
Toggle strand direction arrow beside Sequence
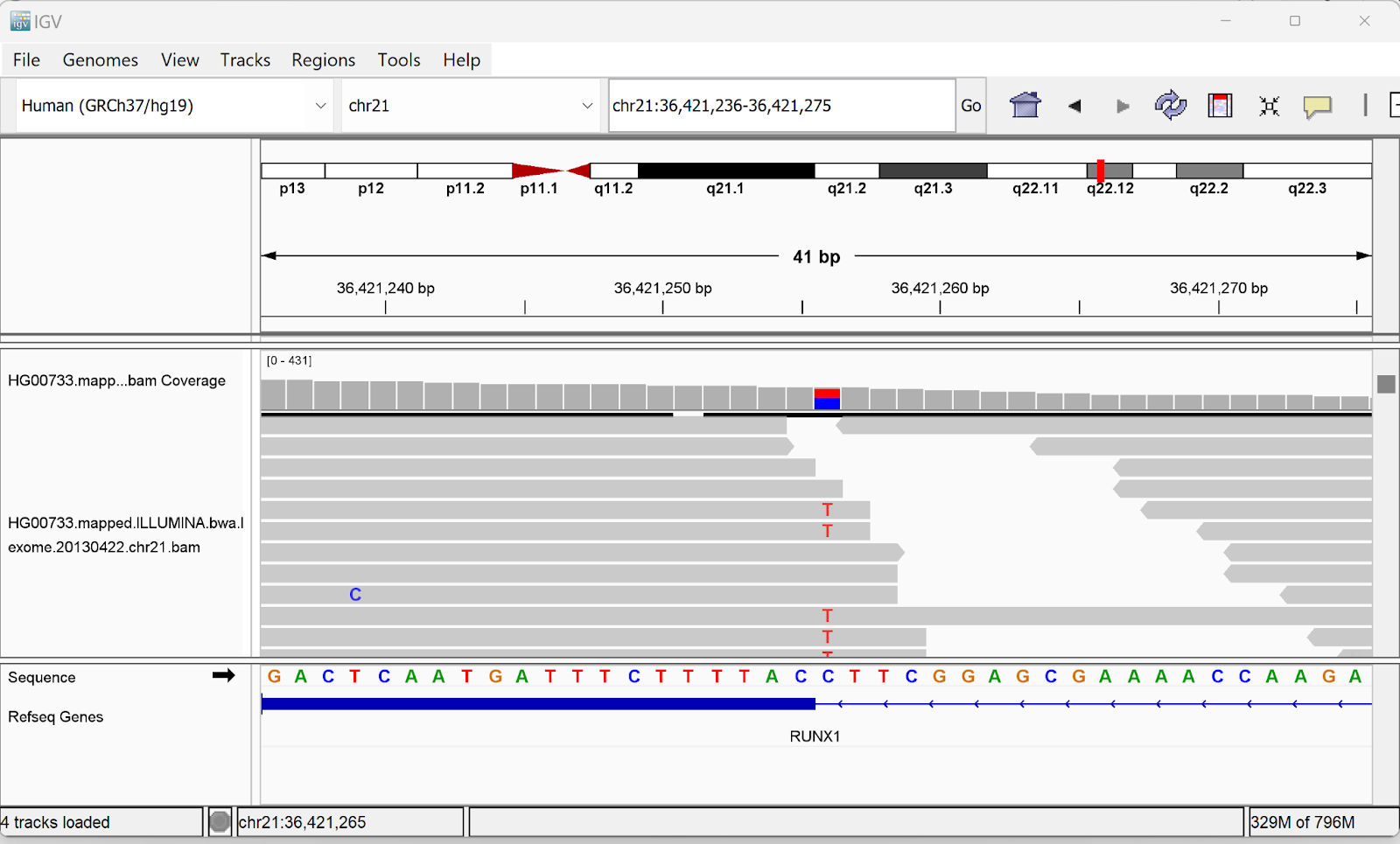pos(223,675)
